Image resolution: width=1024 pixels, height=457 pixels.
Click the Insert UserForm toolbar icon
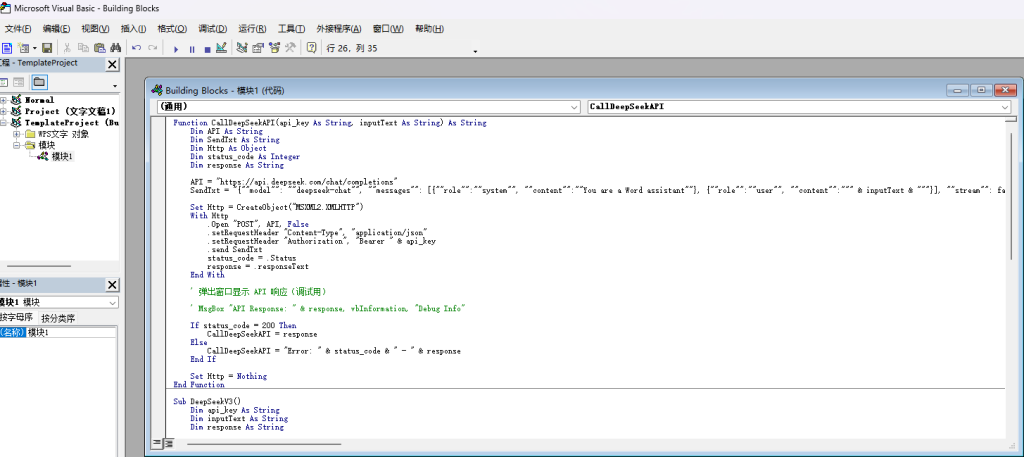click(x=23, y=48)
